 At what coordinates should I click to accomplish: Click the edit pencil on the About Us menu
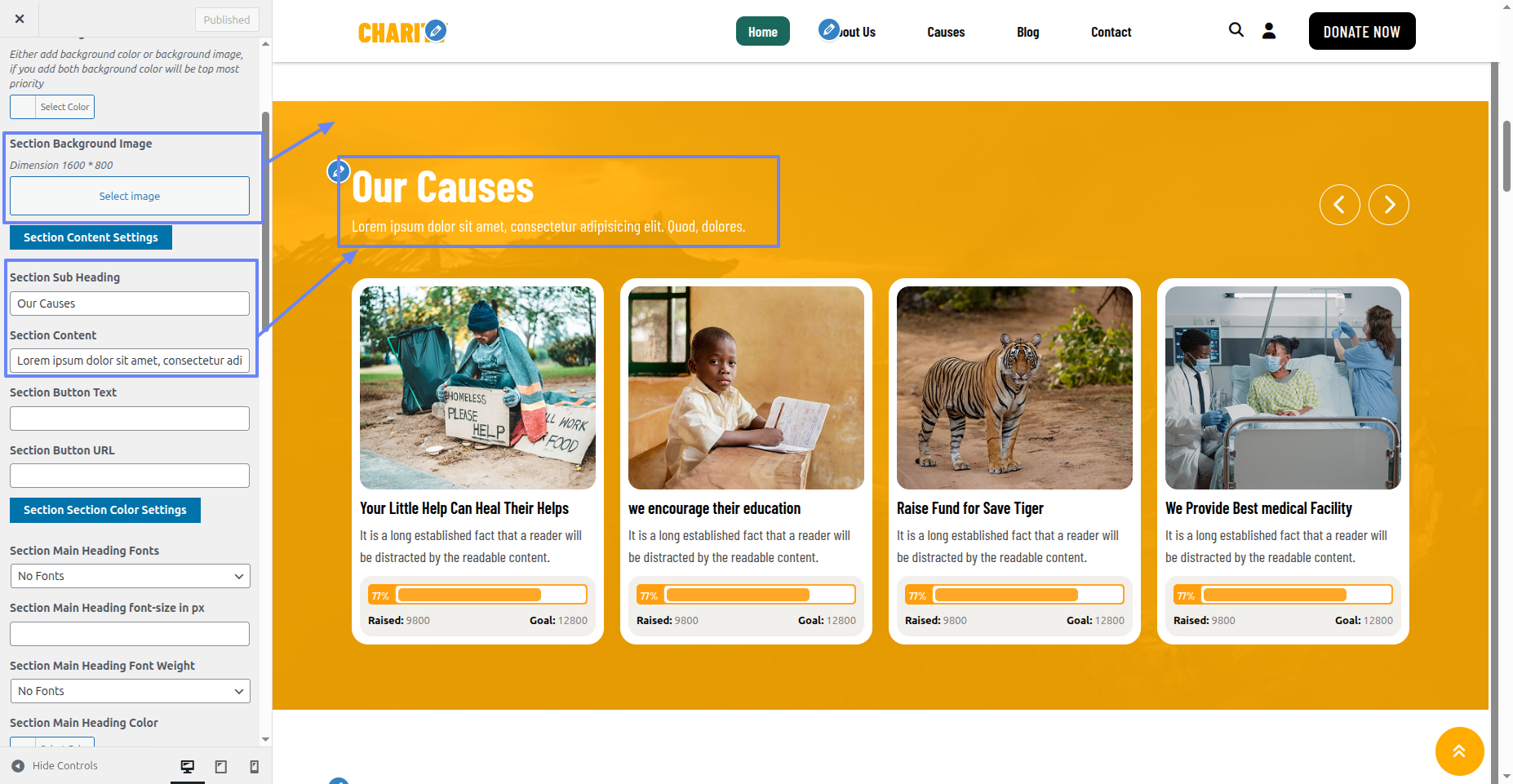click(829, 29)
